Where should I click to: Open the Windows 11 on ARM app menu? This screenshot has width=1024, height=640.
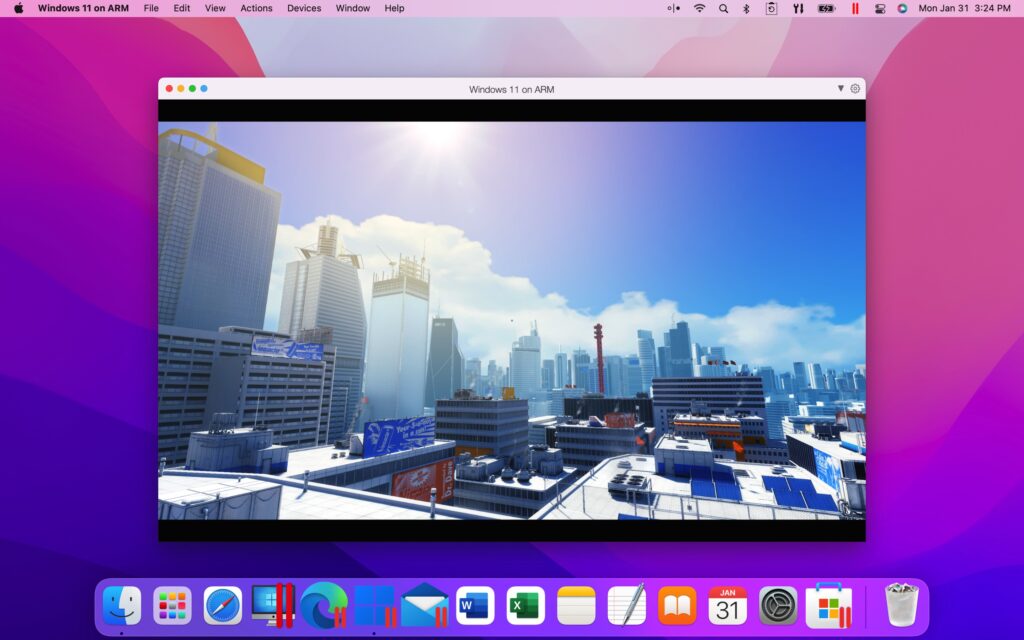coord(83,8)
